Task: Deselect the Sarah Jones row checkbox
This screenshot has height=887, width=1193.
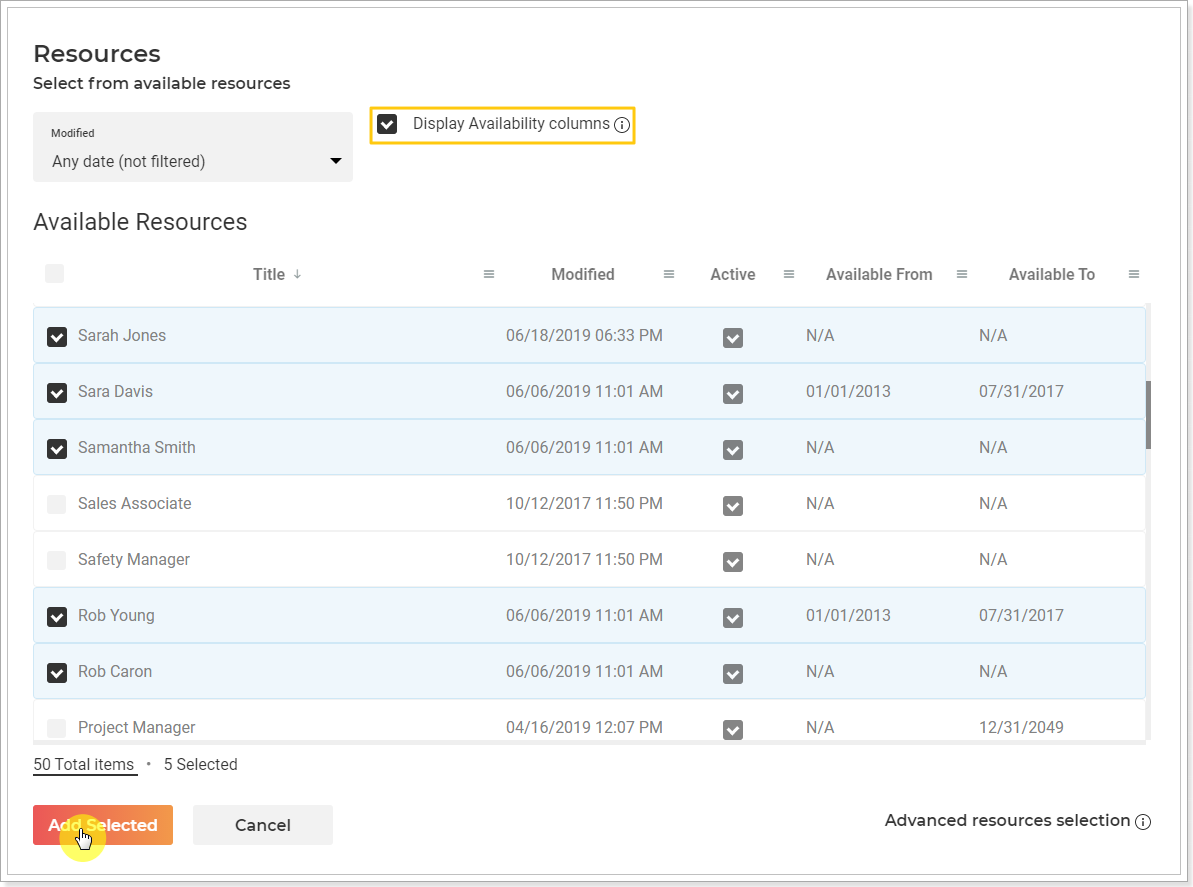Action: tap(57, 336)
